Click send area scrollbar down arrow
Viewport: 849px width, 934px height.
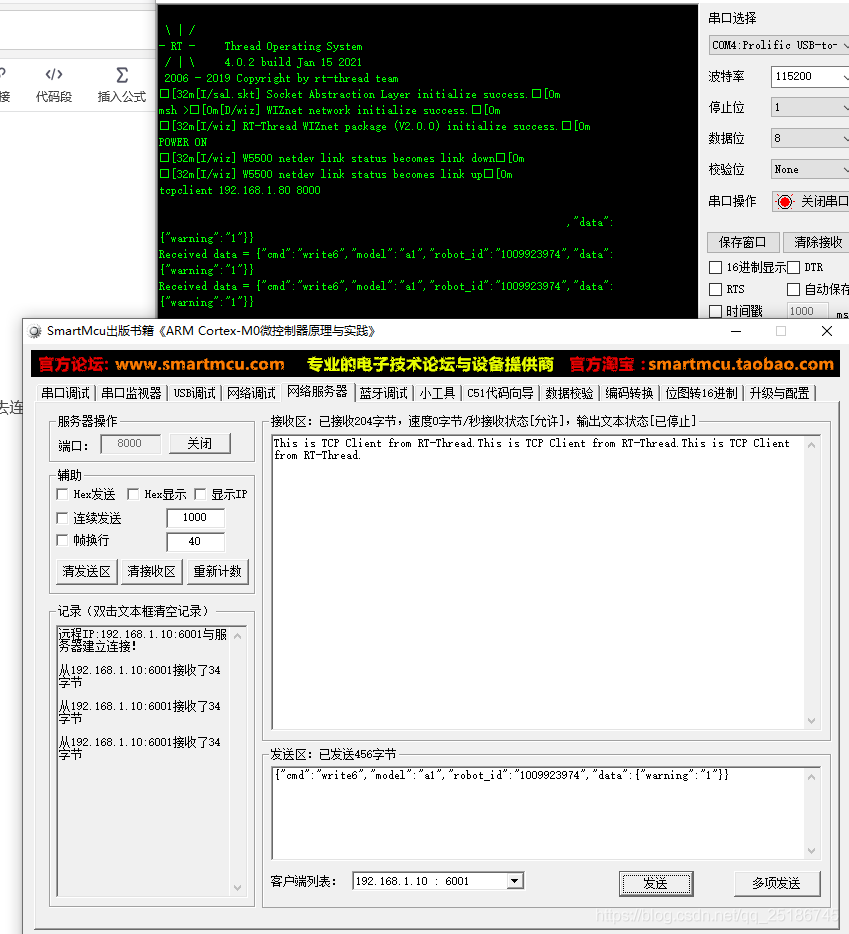811,851
